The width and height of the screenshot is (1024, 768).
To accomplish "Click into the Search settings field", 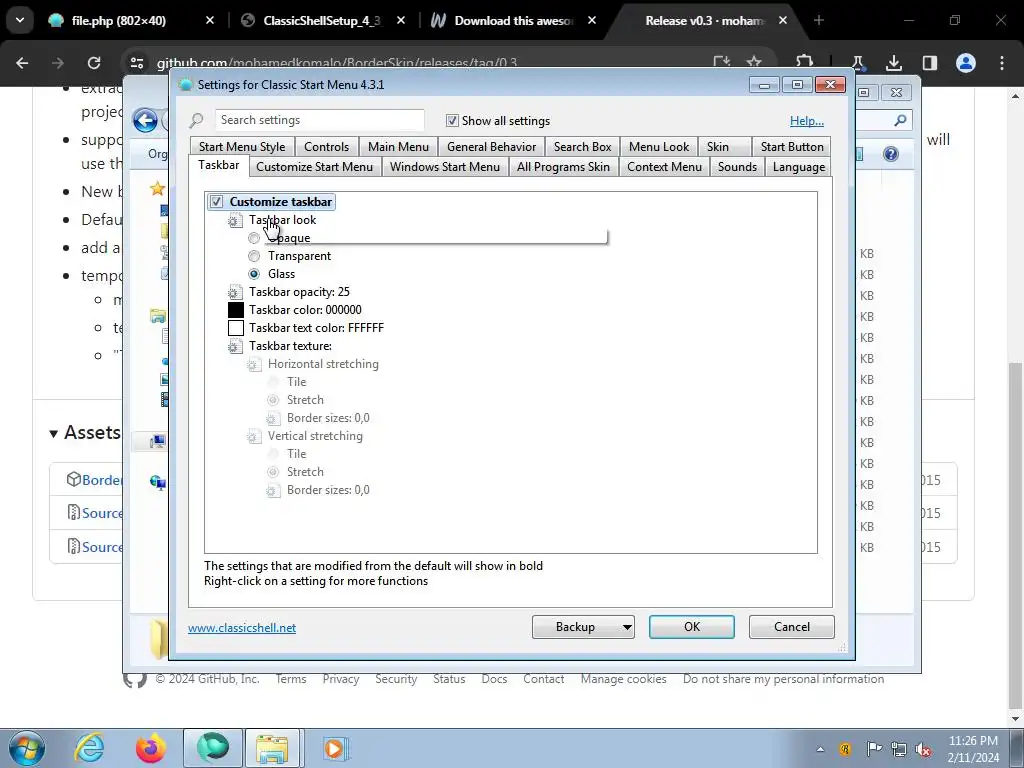I will point(319,120).
